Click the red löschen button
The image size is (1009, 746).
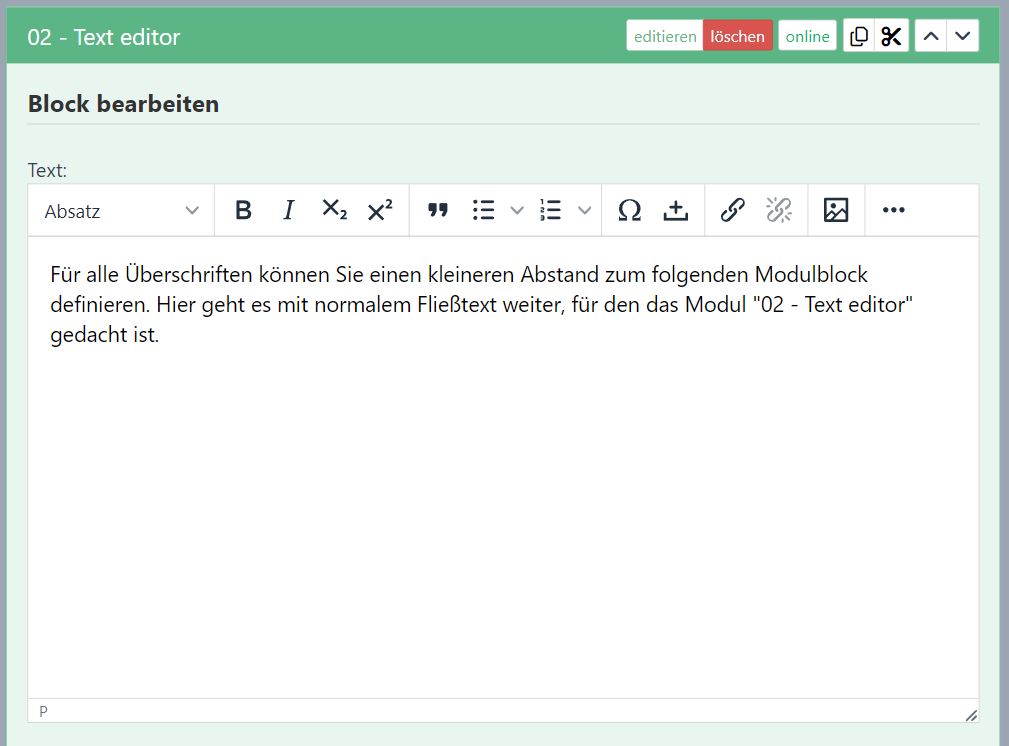(x=737, y=36)
